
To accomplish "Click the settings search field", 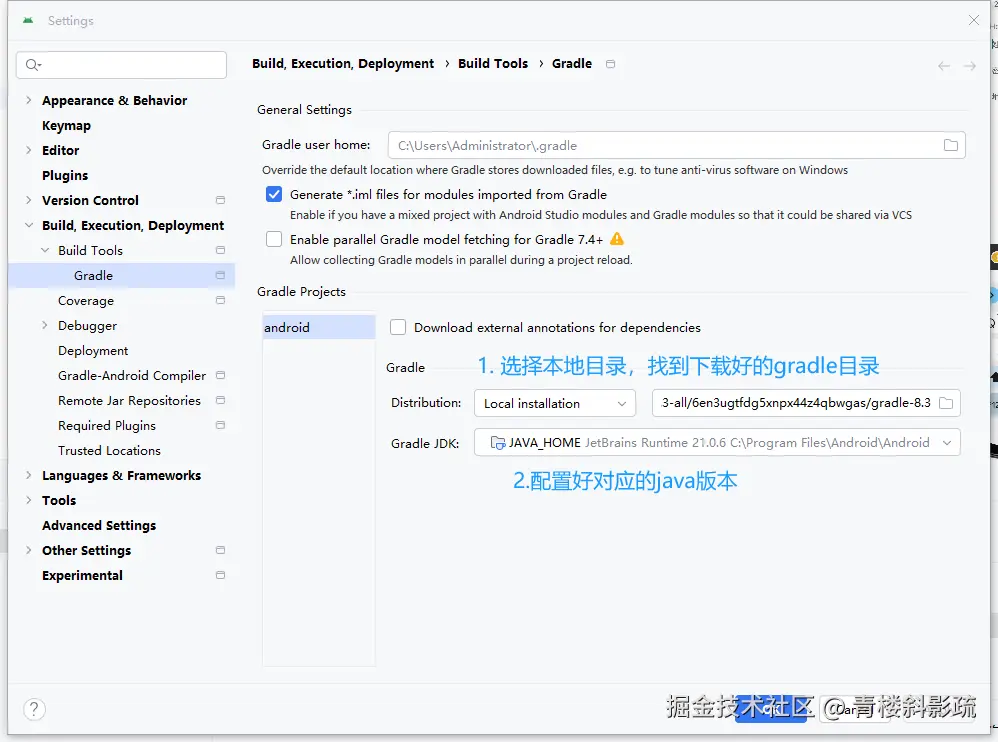I will 122,65.
